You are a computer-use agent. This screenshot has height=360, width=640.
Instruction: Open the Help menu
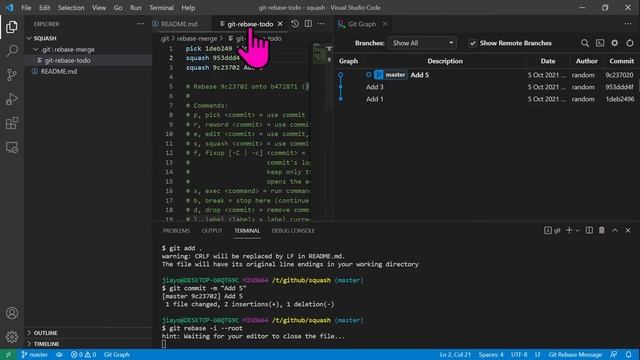[x=188, y=8]
